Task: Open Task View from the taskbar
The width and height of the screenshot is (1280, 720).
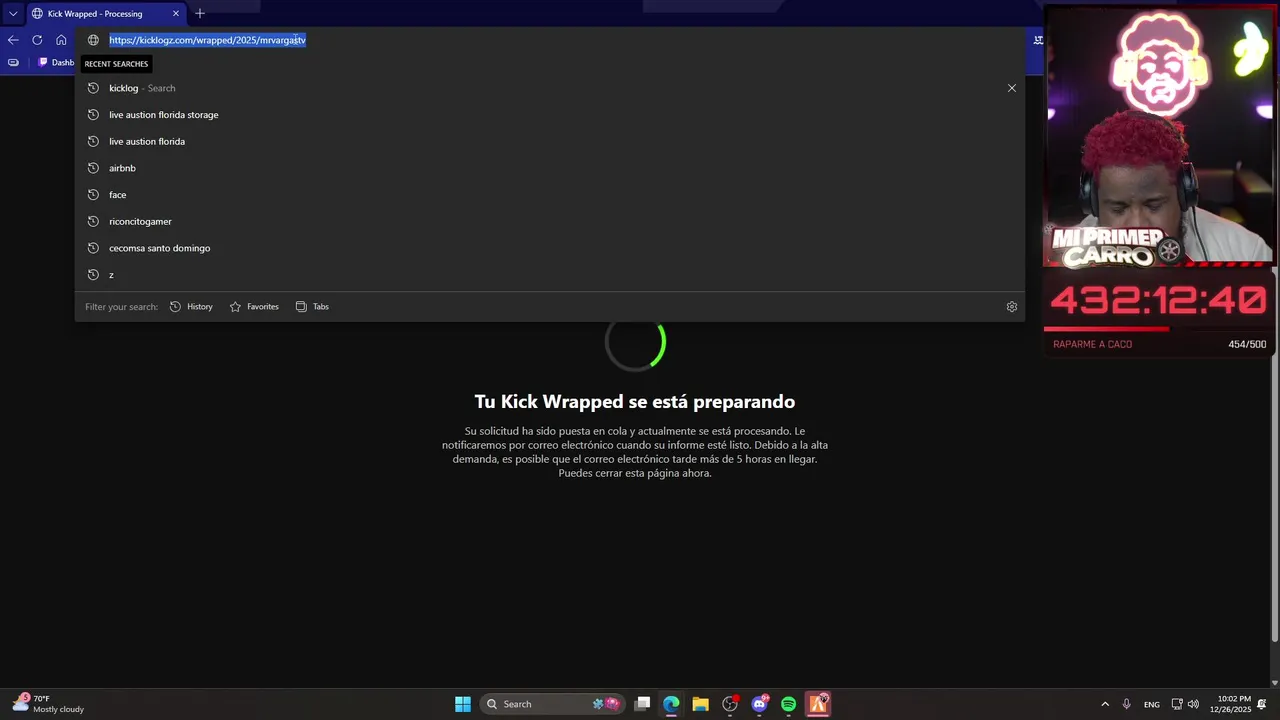Action: [643, 704]
